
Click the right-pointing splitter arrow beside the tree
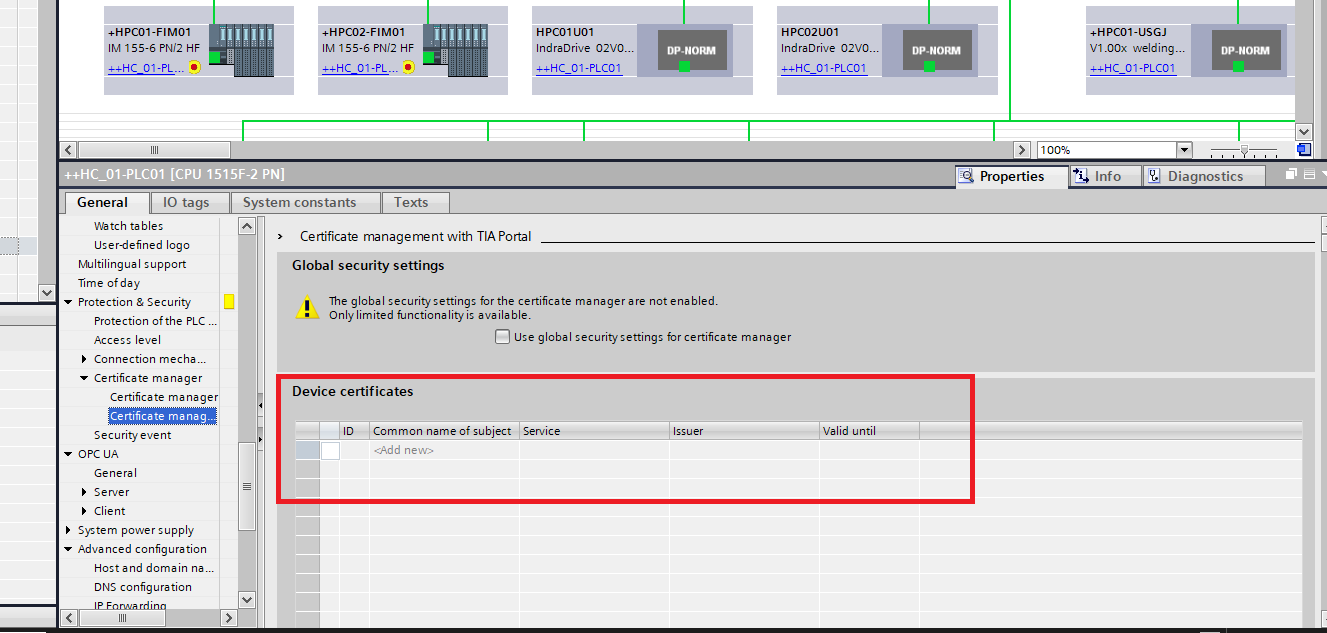click(261, 437)
